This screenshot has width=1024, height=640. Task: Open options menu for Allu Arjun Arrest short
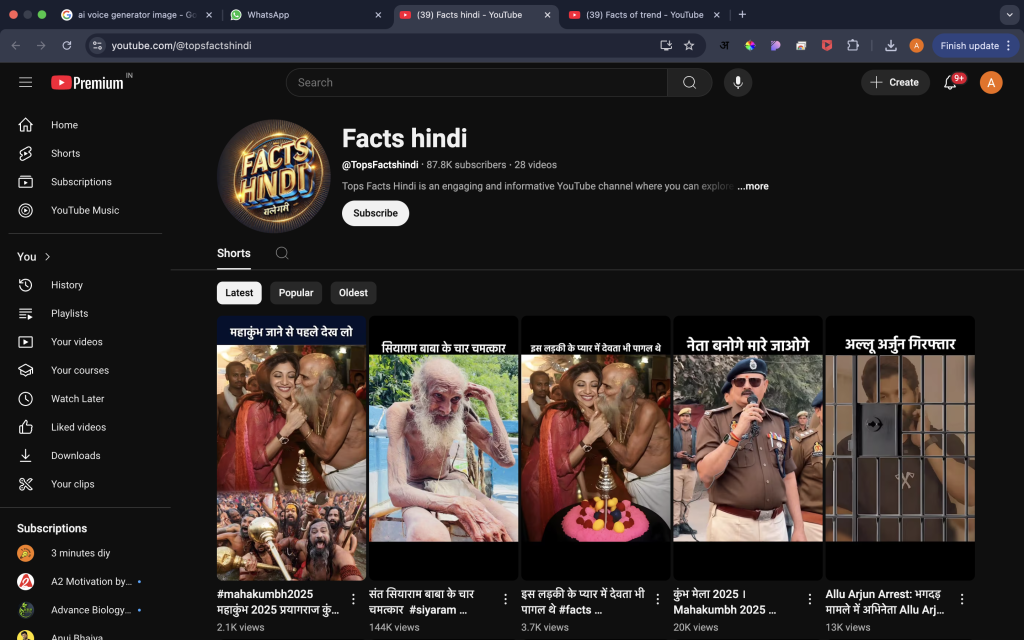(x=962, y=599)
